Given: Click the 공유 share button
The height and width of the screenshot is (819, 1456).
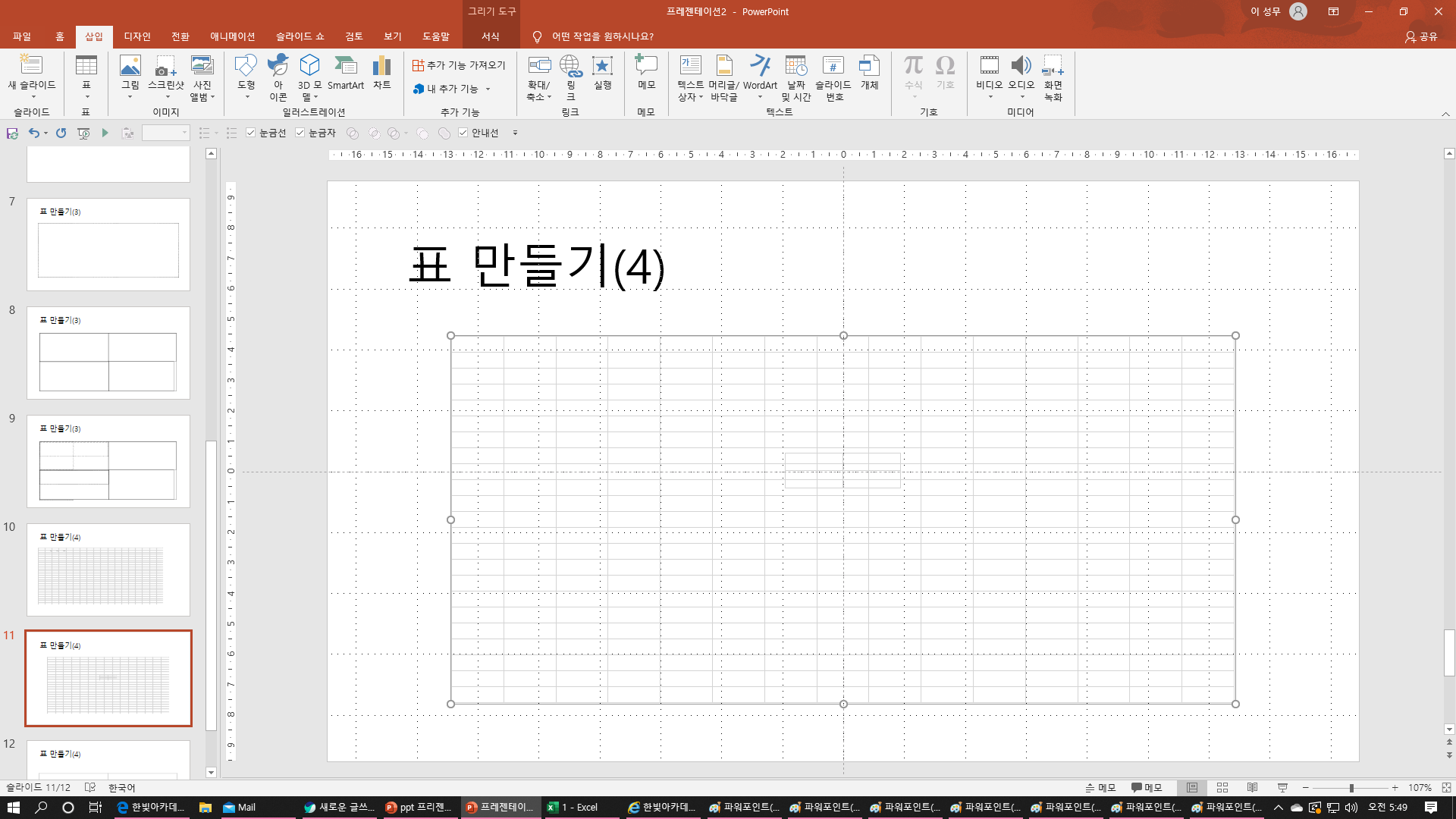Looking at the screenshot, I should (1421, 36).
